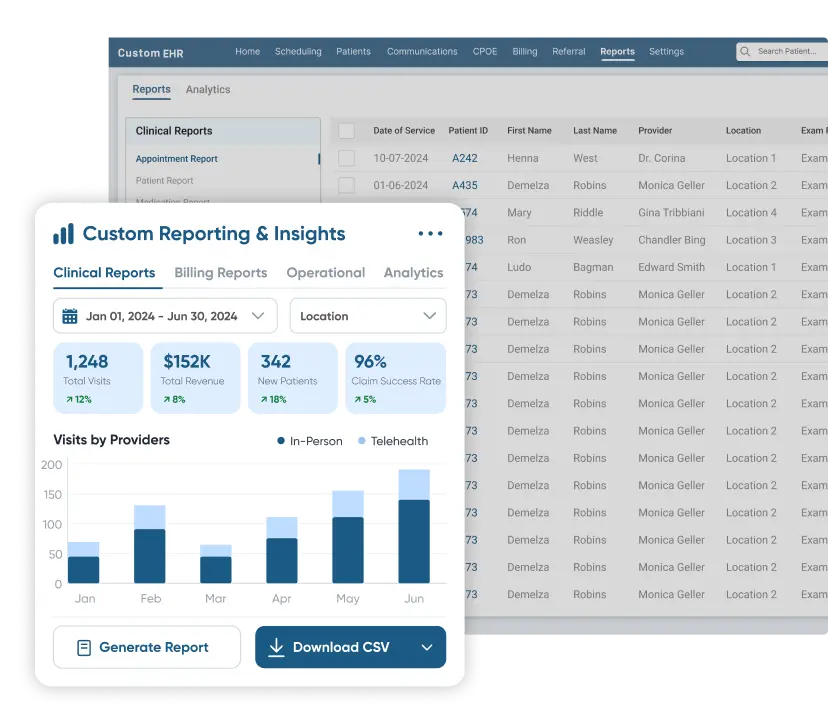The width and height of the screenshot is (828, 724).
Task: Click the Dr. Corina provider cell
Action: pos(662,158)
